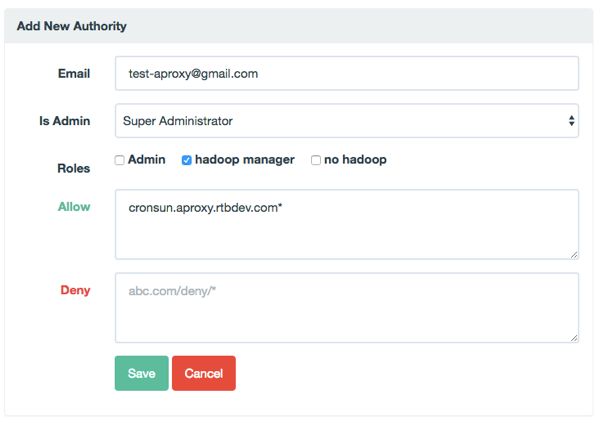Viewport: 600px width, 426px height.
Task: Click into the Deny text area
Action: 346,308
